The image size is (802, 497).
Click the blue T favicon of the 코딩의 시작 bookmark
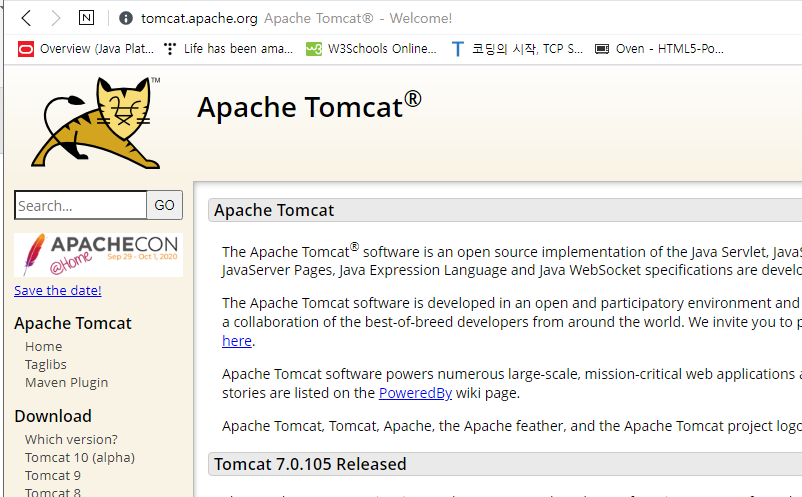pos(458,49)
